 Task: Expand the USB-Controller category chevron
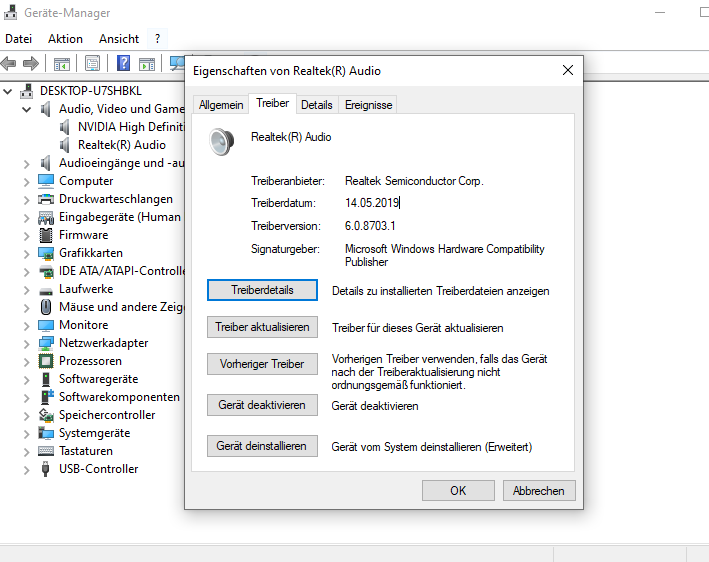click(x=27, y=470)
